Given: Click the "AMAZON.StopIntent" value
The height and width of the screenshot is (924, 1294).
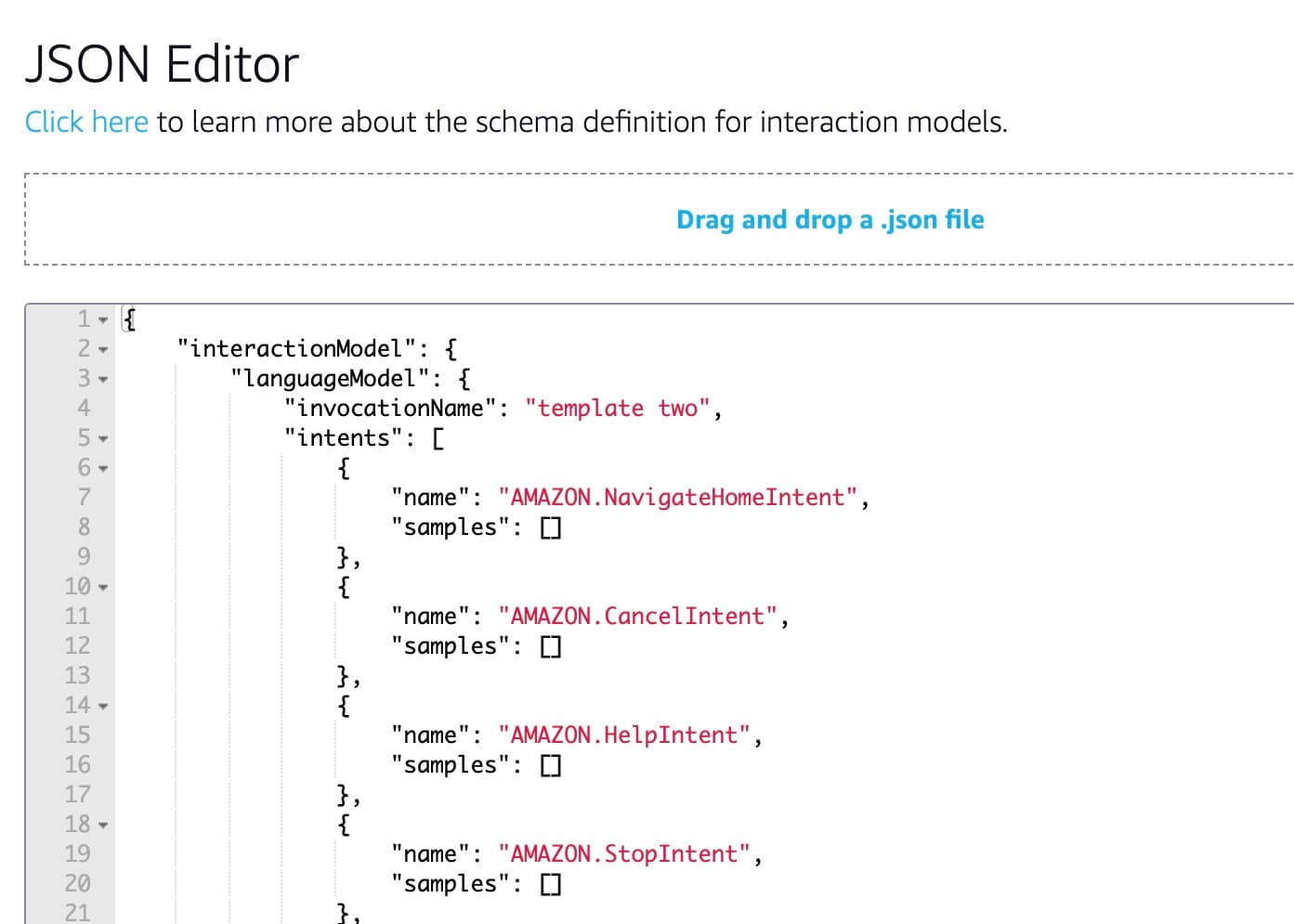Looking at the screenshot, I should (624, 854).
